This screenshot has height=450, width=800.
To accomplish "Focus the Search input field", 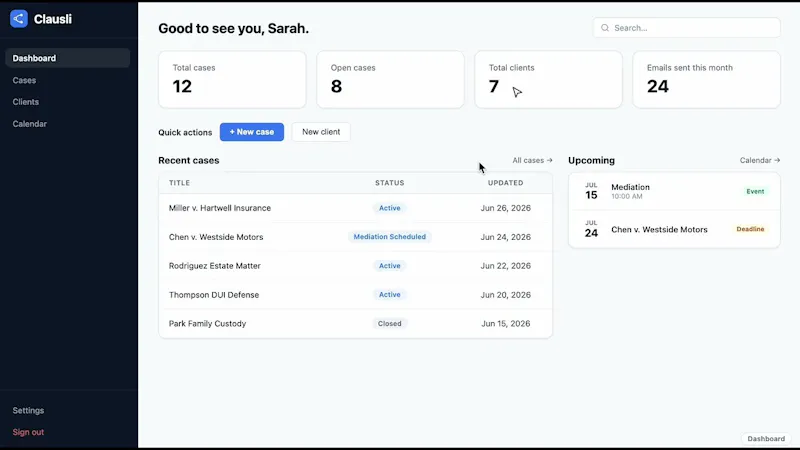I will pyautogui.click(x=687, y=28).
